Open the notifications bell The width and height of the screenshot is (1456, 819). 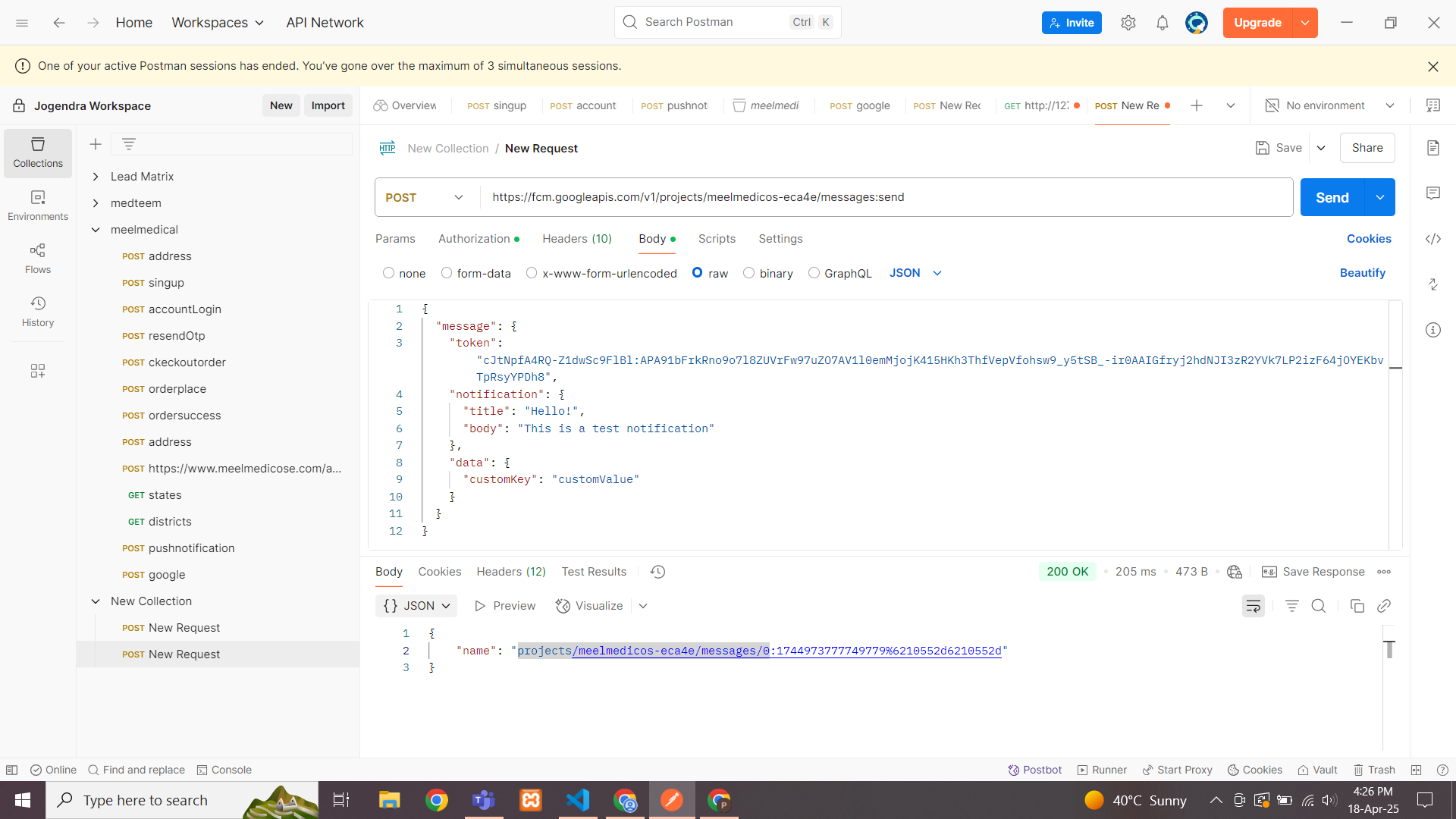pyautogui.click(x=1162, y=23)
